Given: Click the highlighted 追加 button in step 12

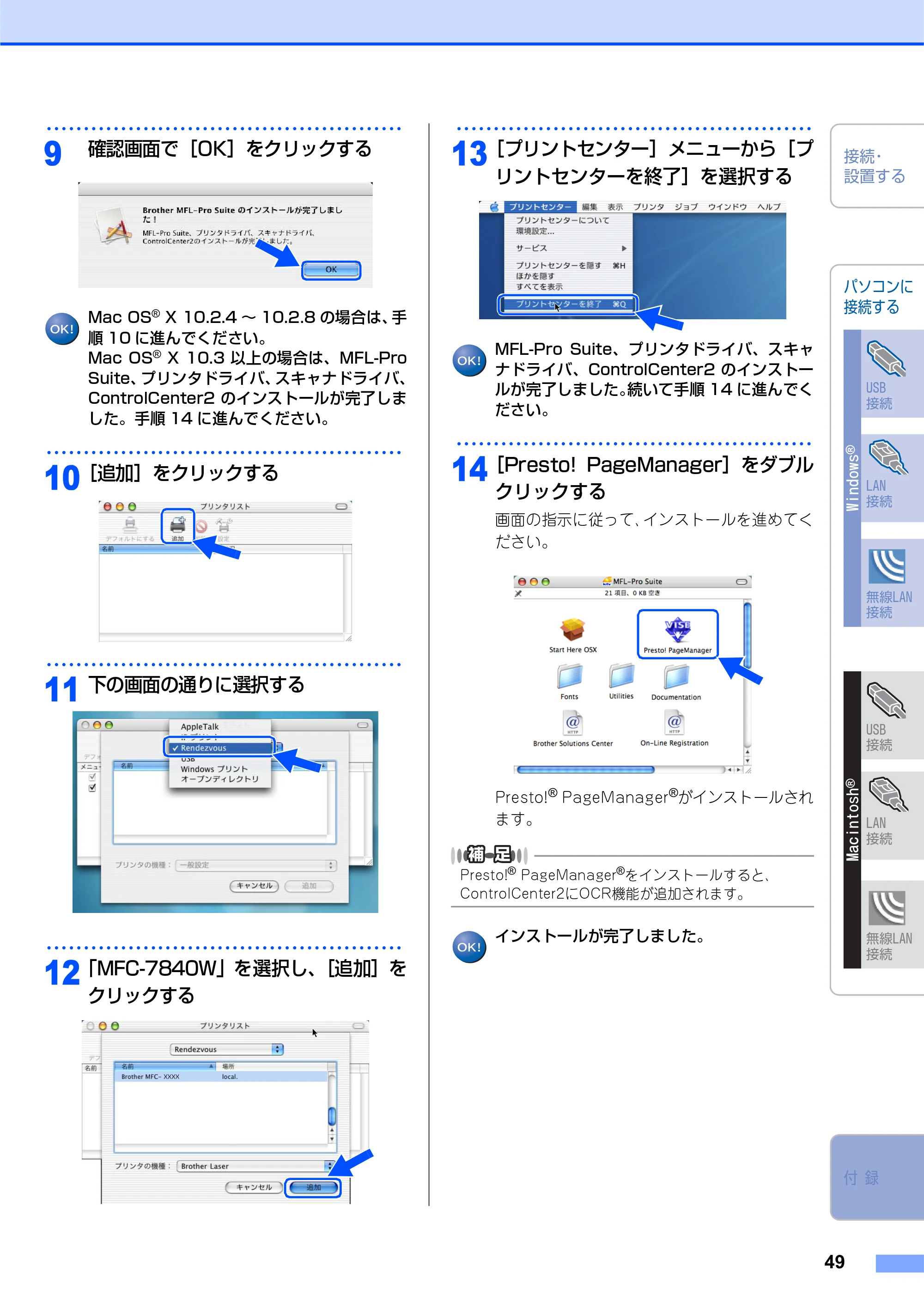Looking at the screenshot, I should [313, 1187].
